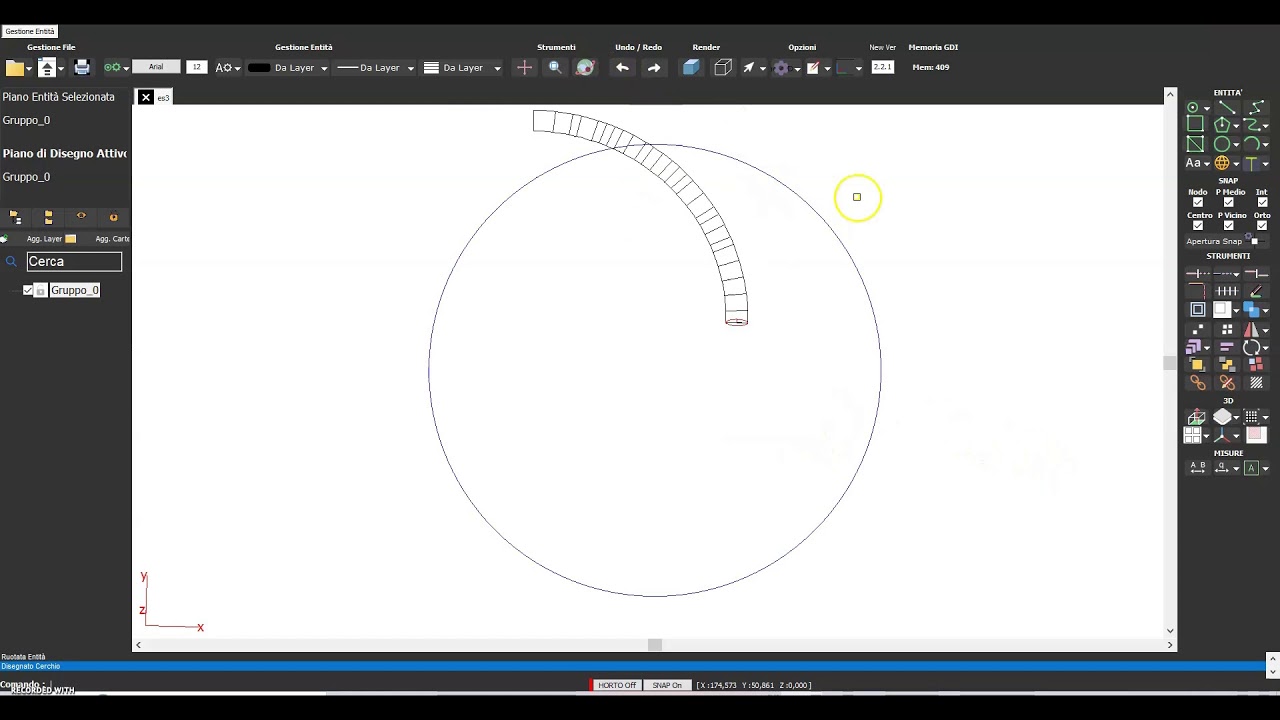The width and height of the screenshot is (1280, 720).
Task: Click the orange globe entity icon
Action: click(1222, 163)
